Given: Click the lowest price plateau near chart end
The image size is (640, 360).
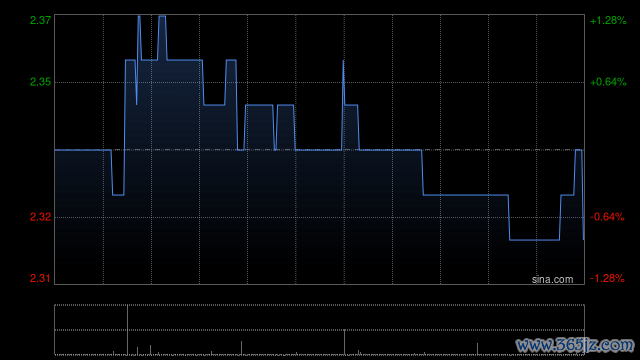Looking at the screenshot, I should 534,240.
